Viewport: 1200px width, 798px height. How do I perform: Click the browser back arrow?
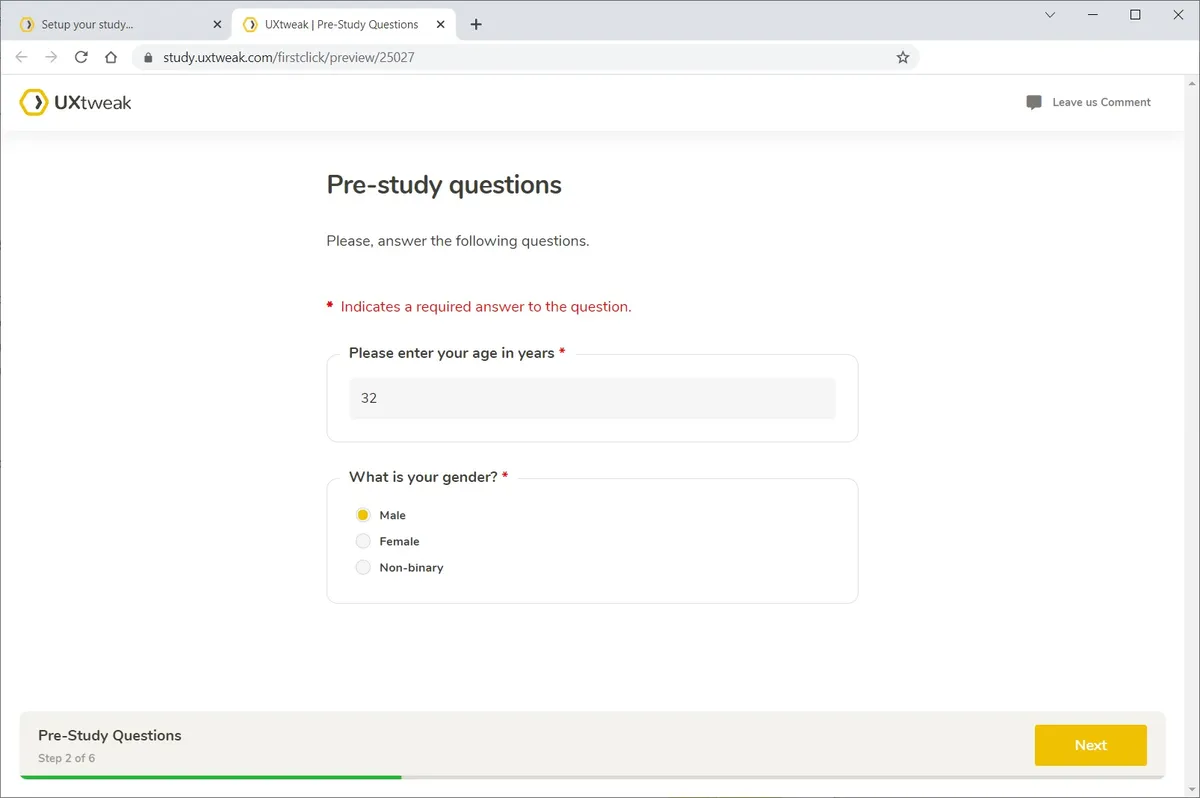pyautogui.click(x=22, y=57)
